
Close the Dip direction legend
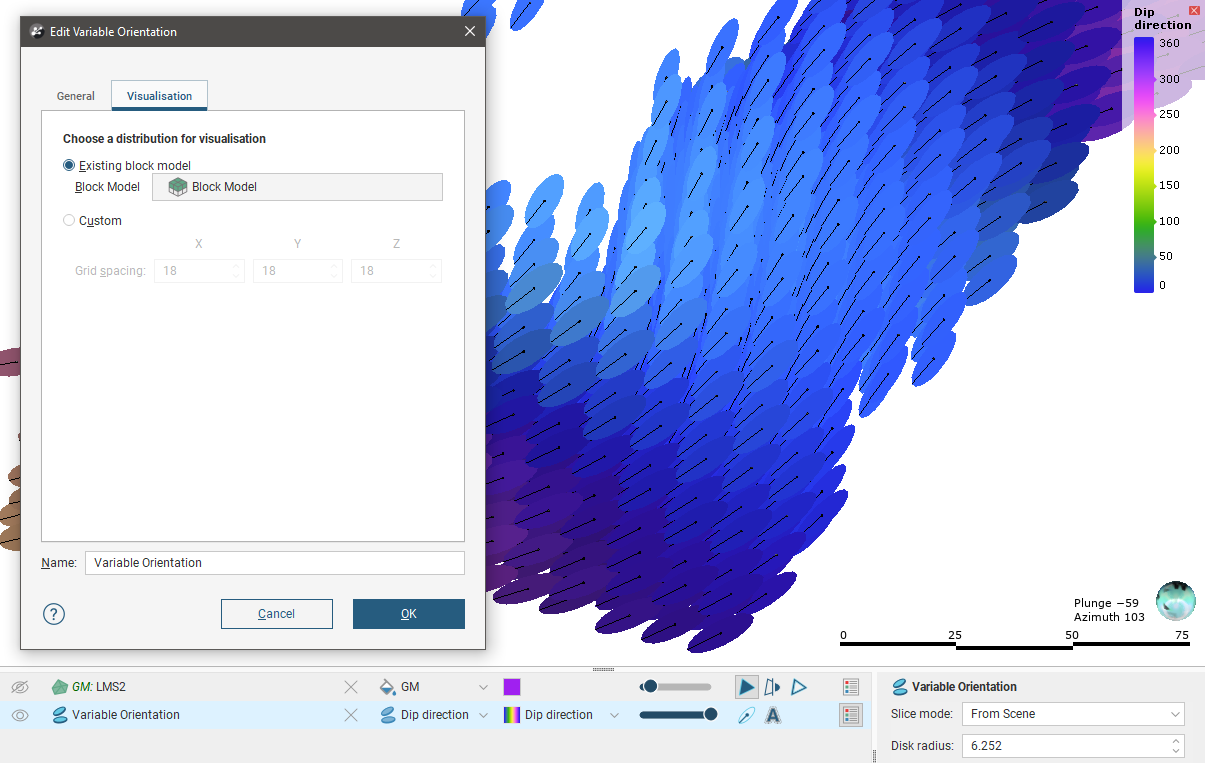[1194, 11]
